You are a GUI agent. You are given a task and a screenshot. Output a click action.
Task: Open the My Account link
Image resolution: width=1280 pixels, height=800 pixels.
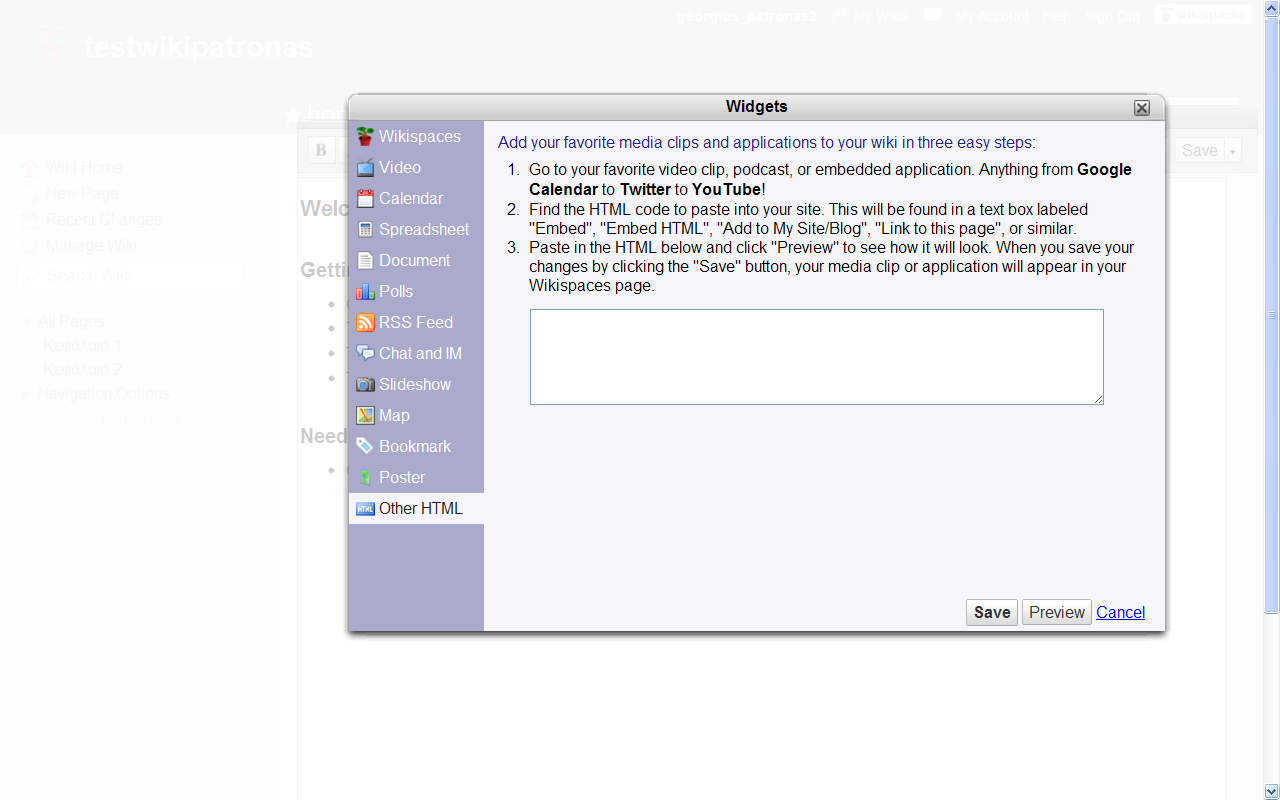point(991,16)
